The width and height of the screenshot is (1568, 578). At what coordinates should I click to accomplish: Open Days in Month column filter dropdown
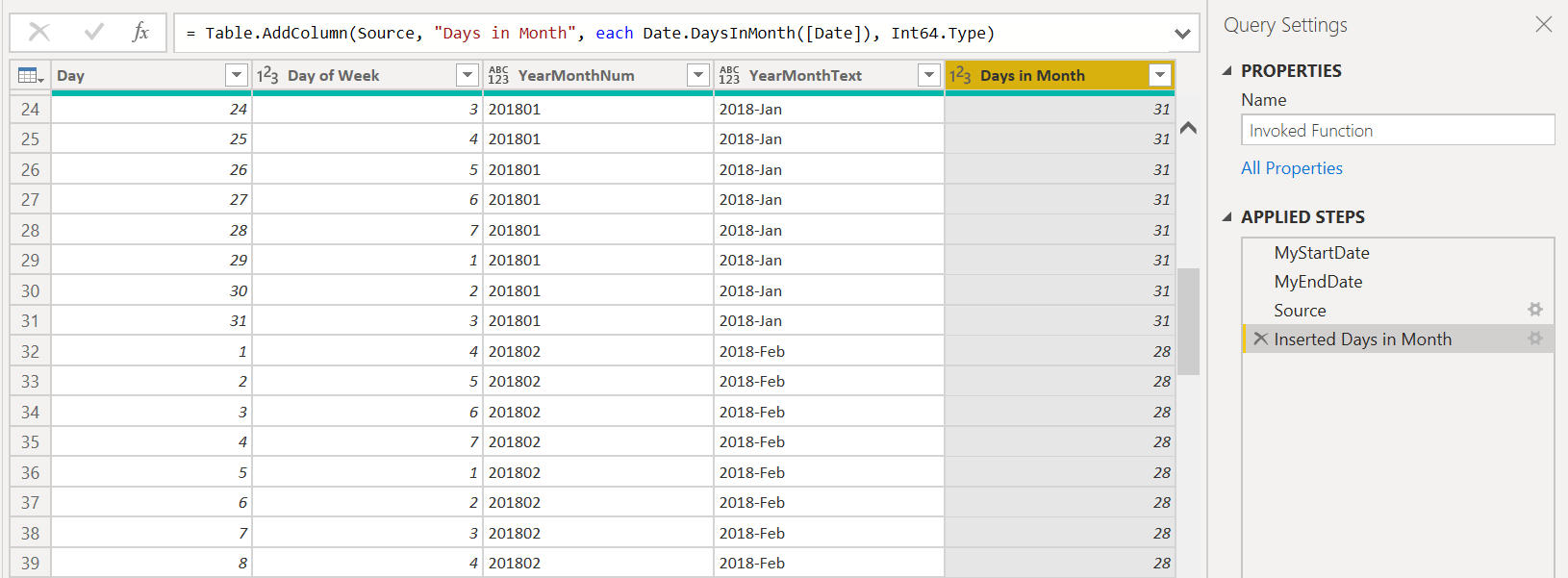[x=1160, y=75]
